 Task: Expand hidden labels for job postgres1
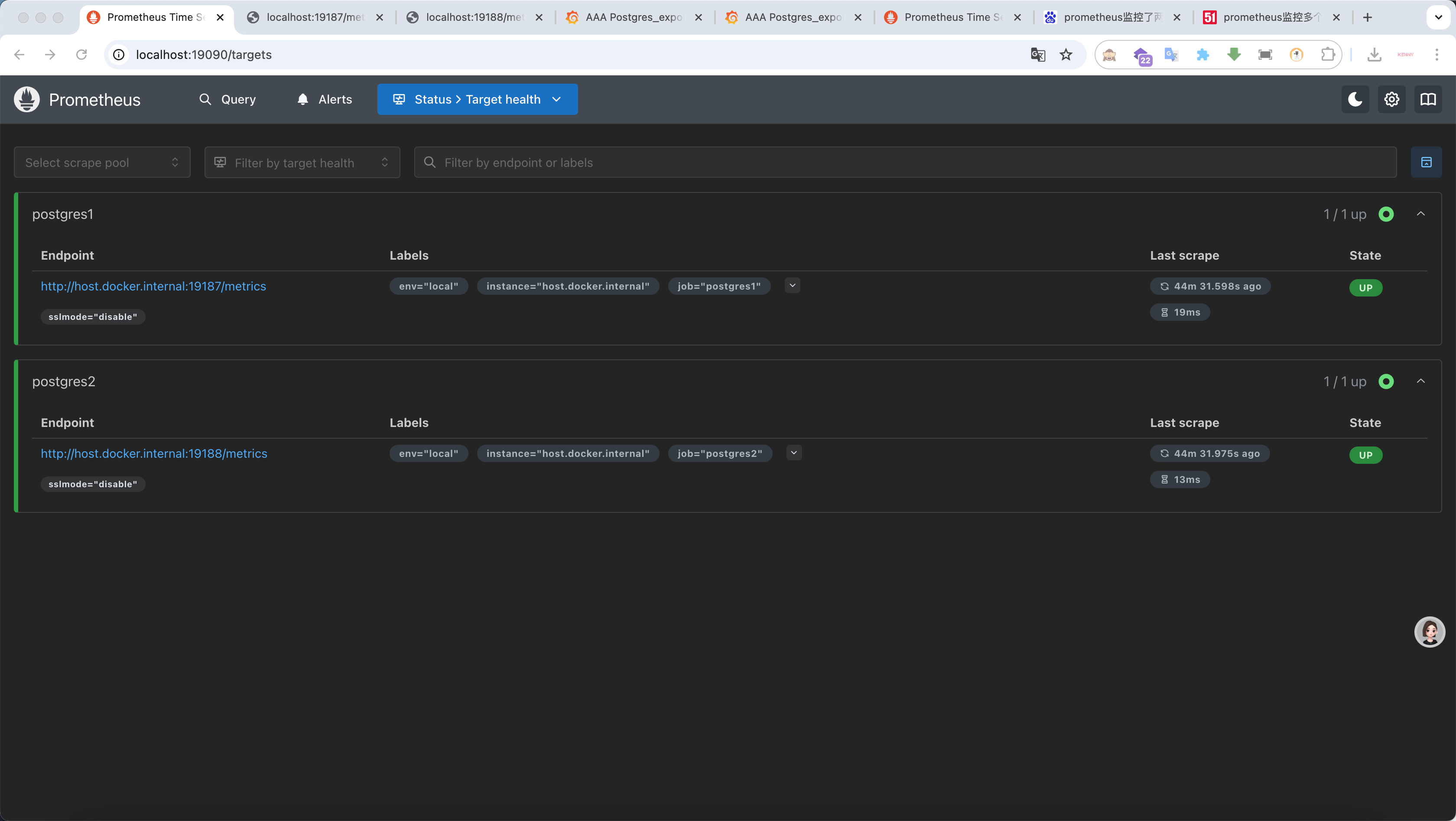click(793, 286)
